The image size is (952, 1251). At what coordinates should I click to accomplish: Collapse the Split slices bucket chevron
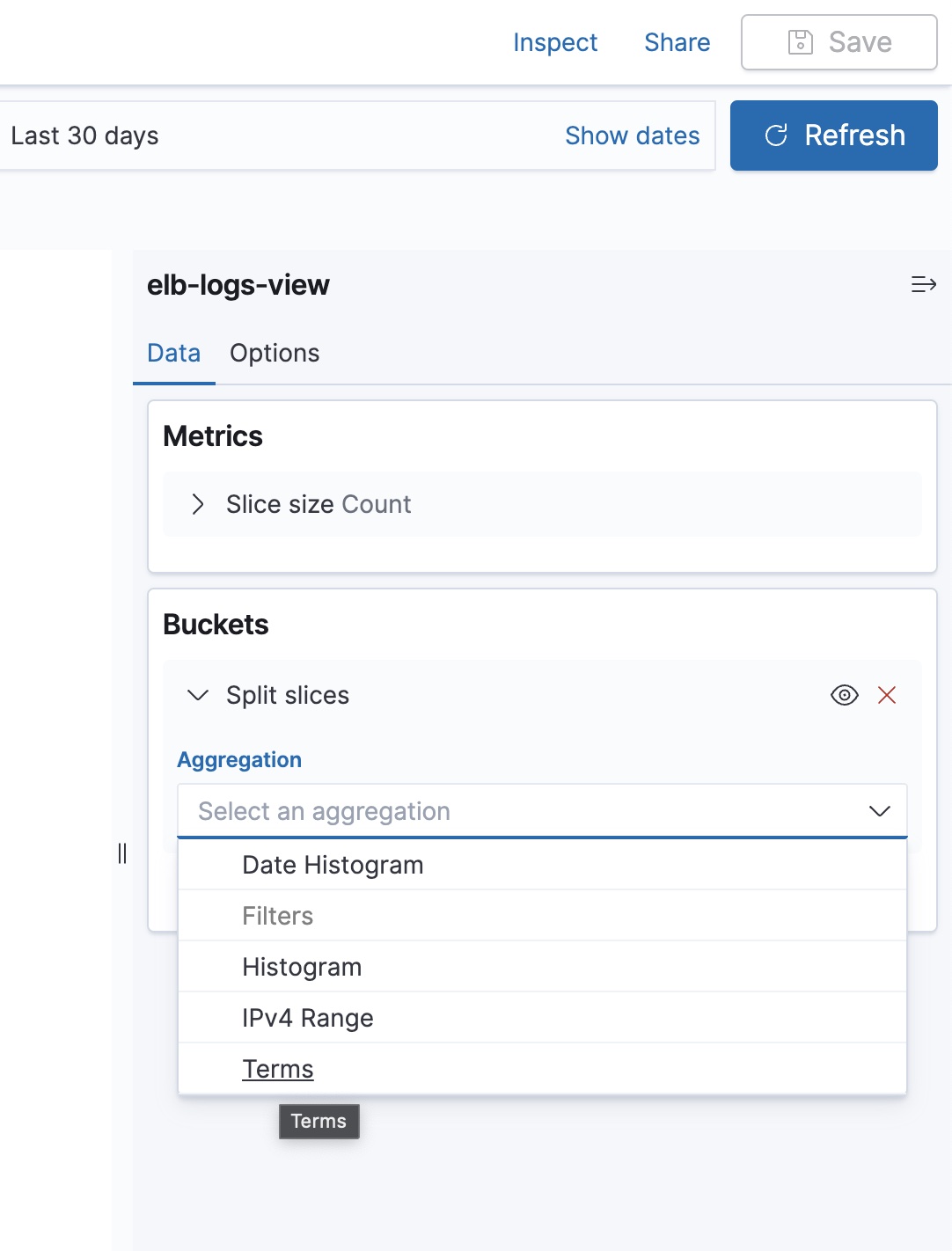tap(198, 695)
